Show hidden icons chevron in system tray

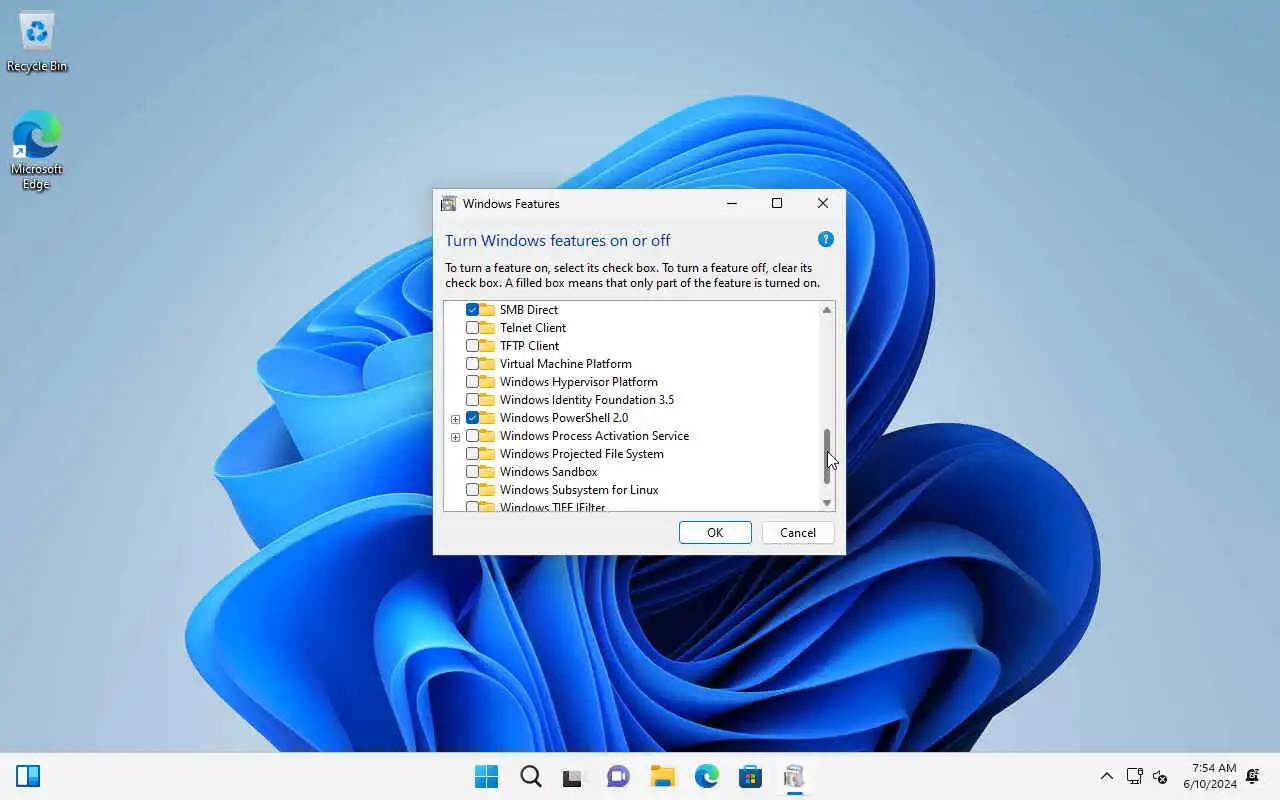coord(1106,776)
